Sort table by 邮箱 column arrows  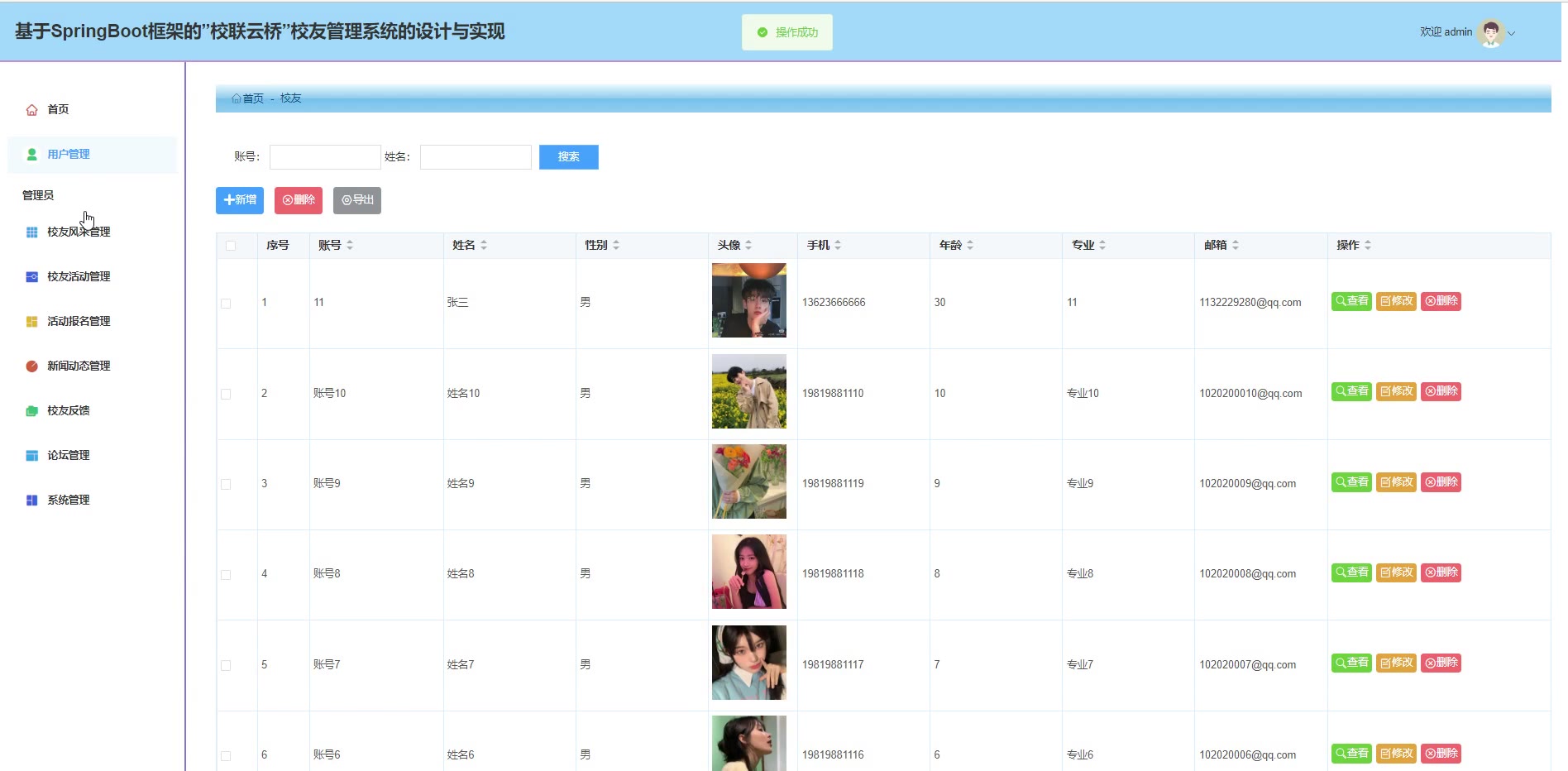click(x=1236, y=246)
